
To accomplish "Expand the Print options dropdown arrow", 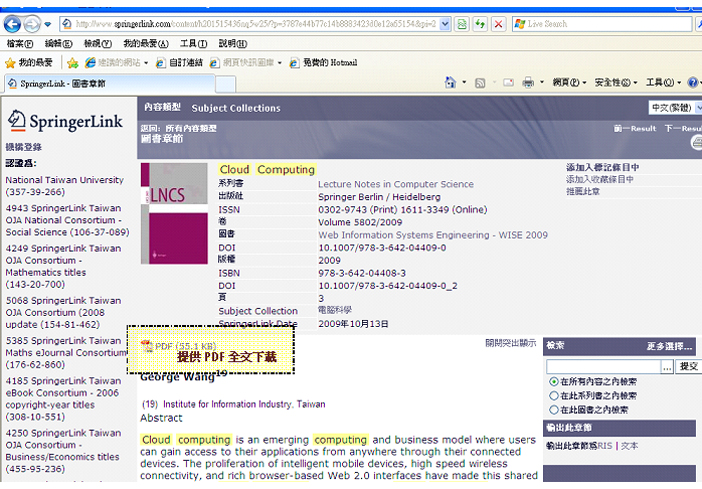I will click(542, 82).
